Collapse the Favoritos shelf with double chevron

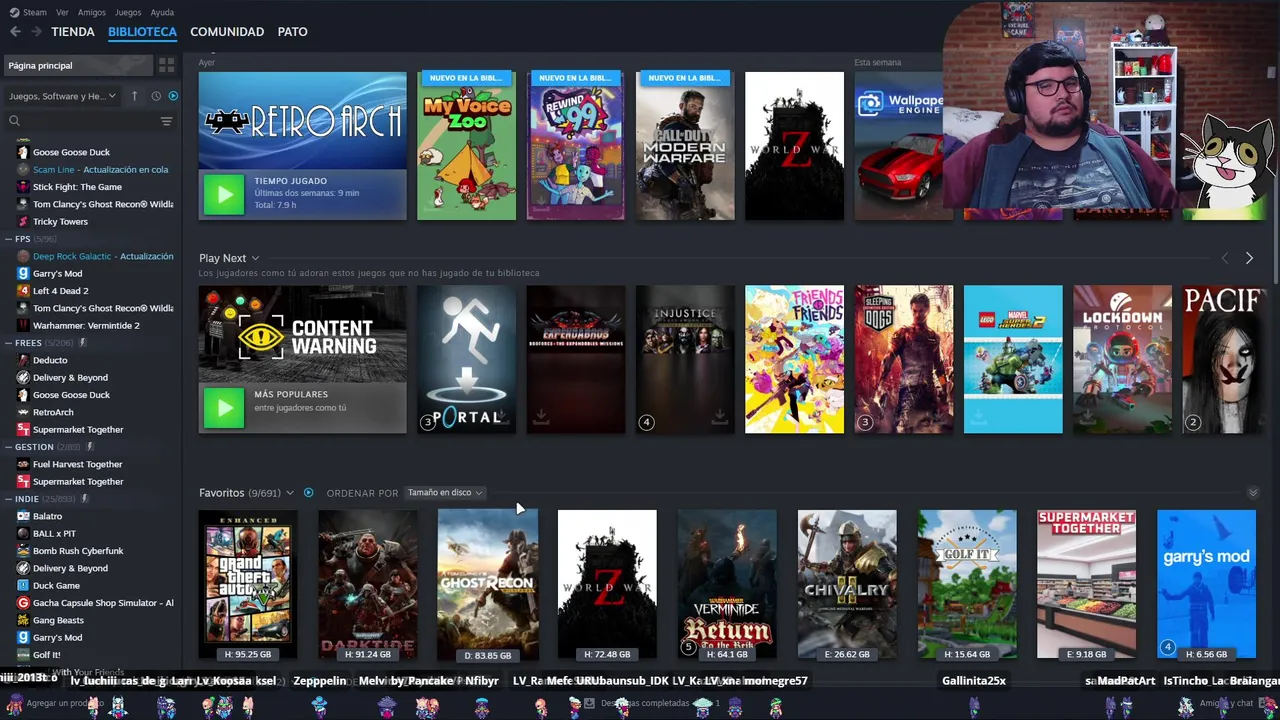tap(1253, 493)
